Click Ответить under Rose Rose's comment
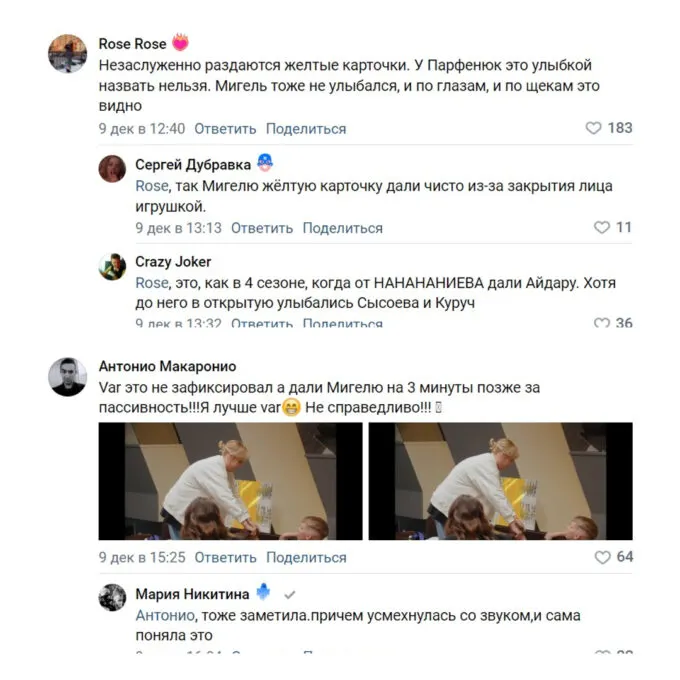Screen dimensions: 680x680 (225, 129)
